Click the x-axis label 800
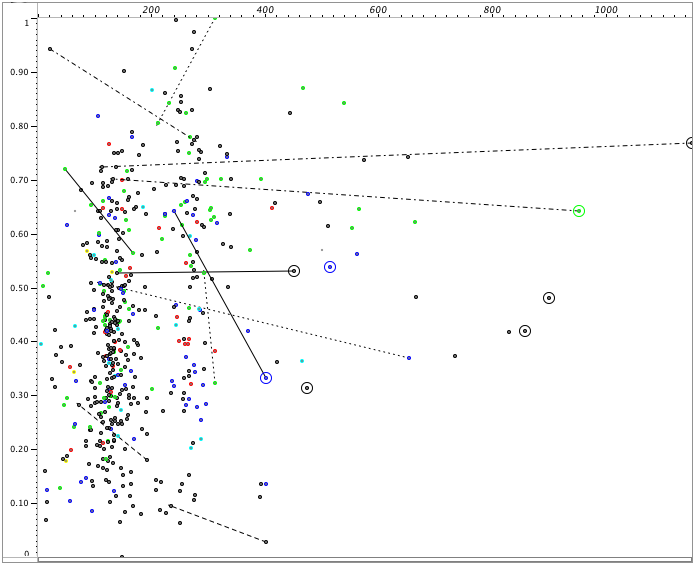The width and height of the screenshot is (696, 565). coord(492,10)
